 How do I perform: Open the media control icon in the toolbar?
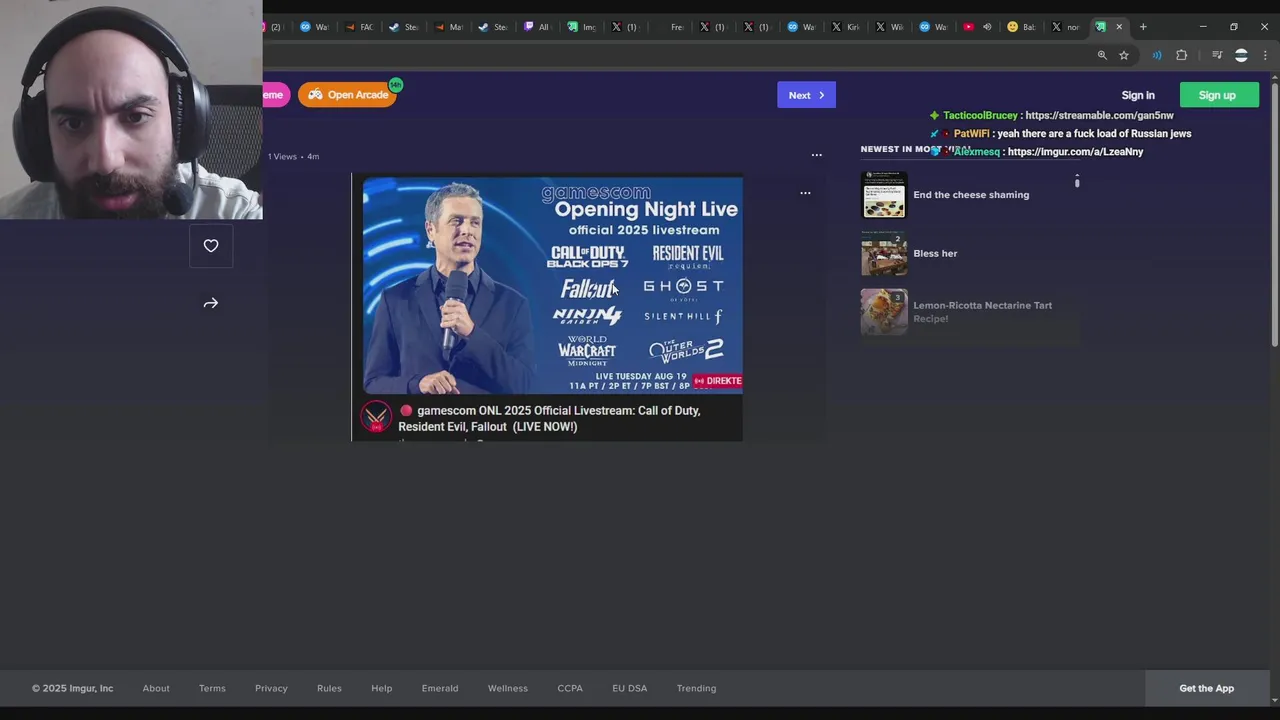tap(1217, 55)
